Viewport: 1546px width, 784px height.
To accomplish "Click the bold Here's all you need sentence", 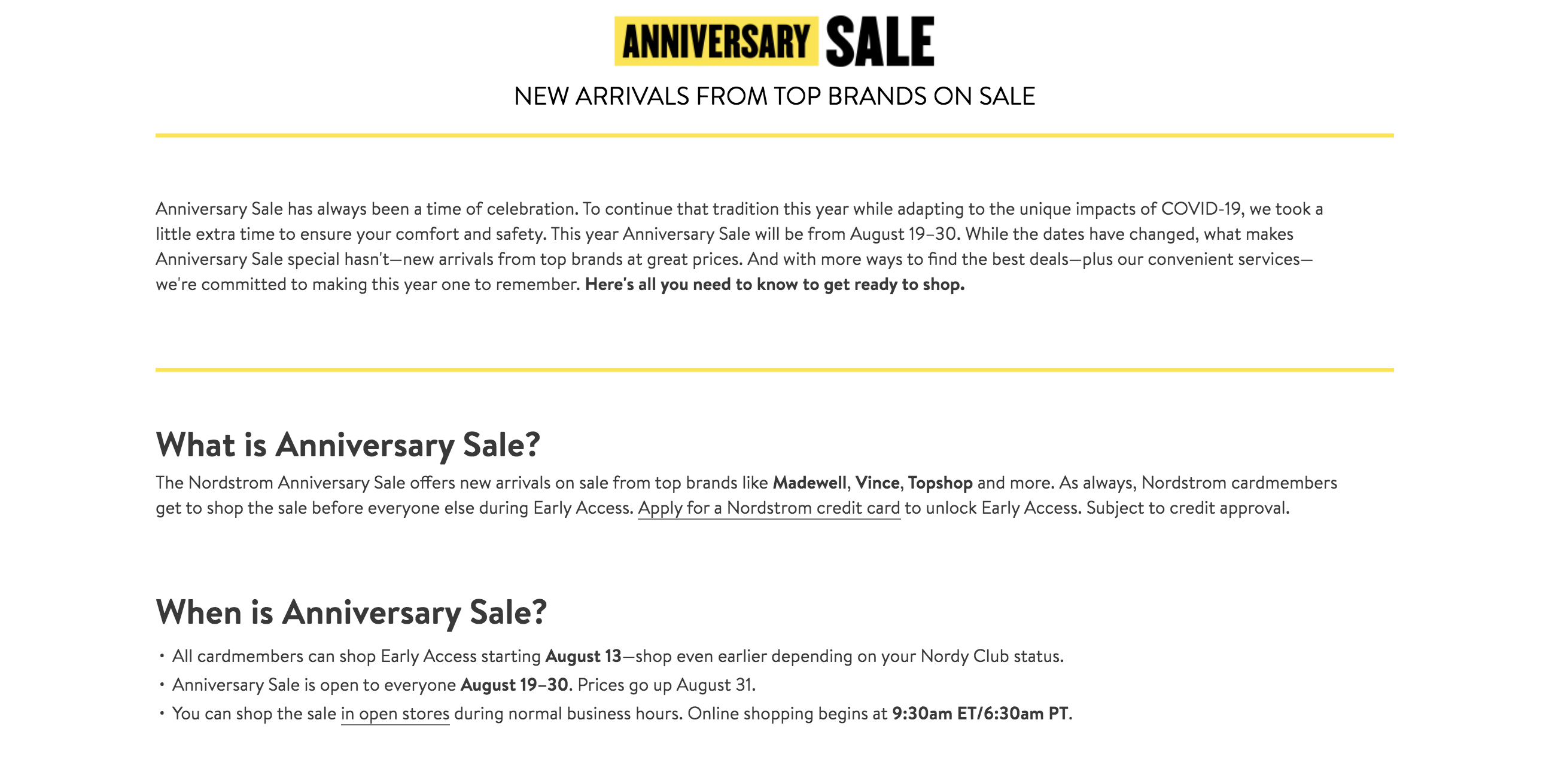I will point(775,284).
